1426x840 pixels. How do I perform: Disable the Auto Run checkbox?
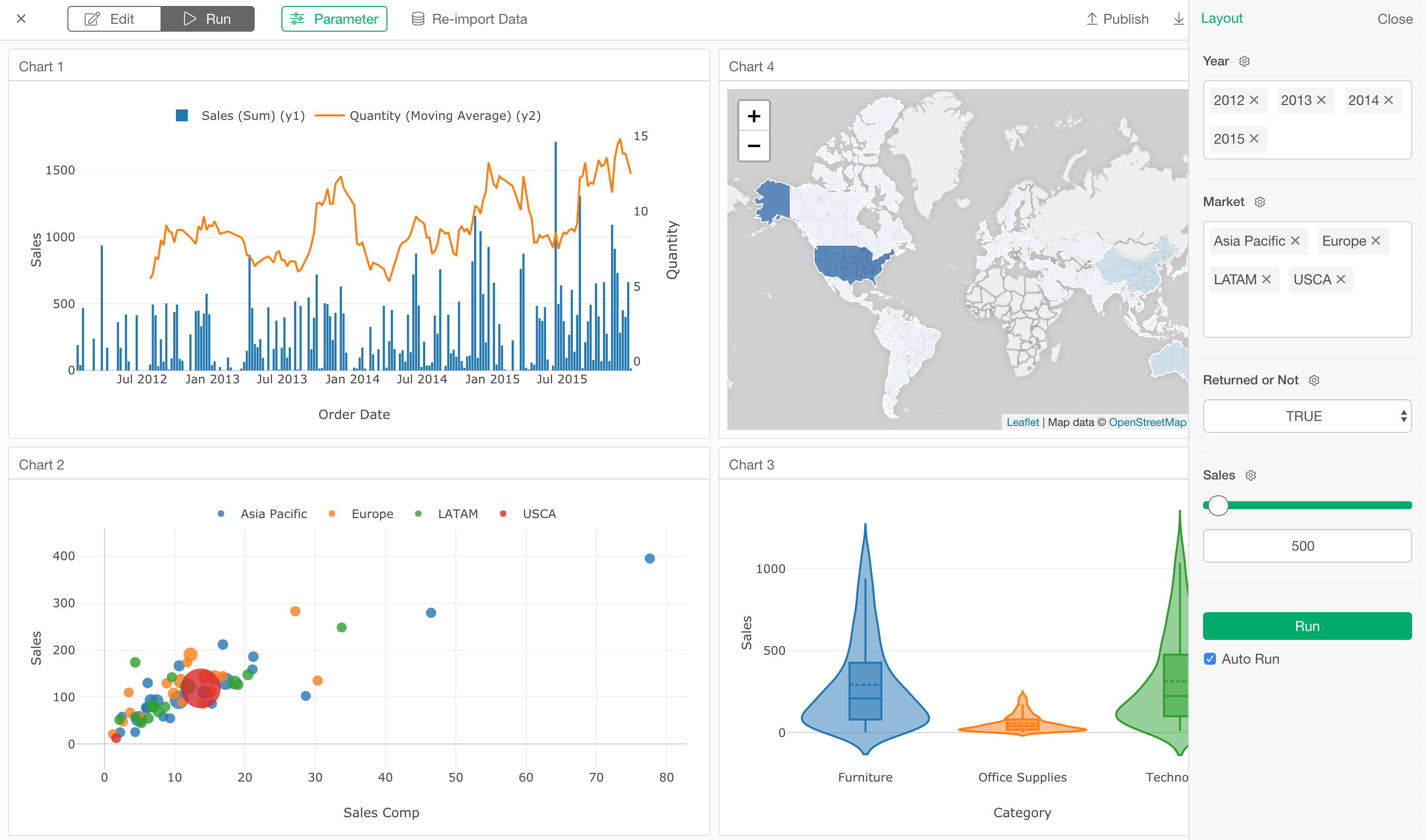1210,658
